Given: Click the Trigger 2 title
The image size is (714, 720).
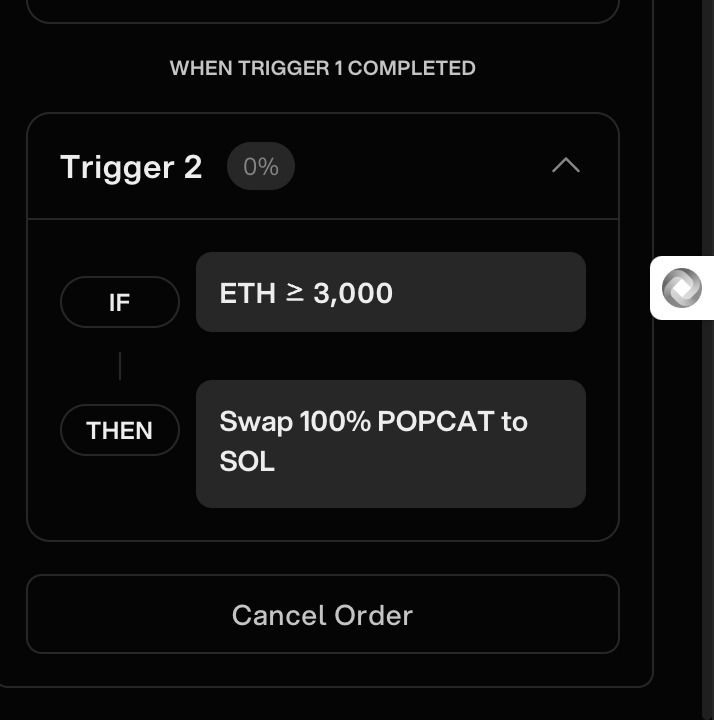Looking at the screenshot, I should pos(131,166).
